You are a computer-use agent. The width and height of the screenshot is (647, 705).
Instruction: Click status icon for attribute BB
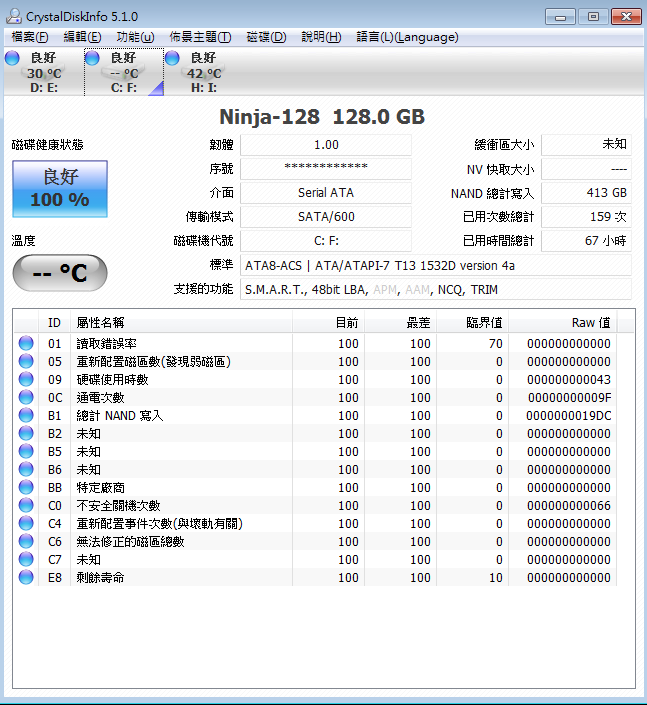pyautogui.click(x=26, y=487)
